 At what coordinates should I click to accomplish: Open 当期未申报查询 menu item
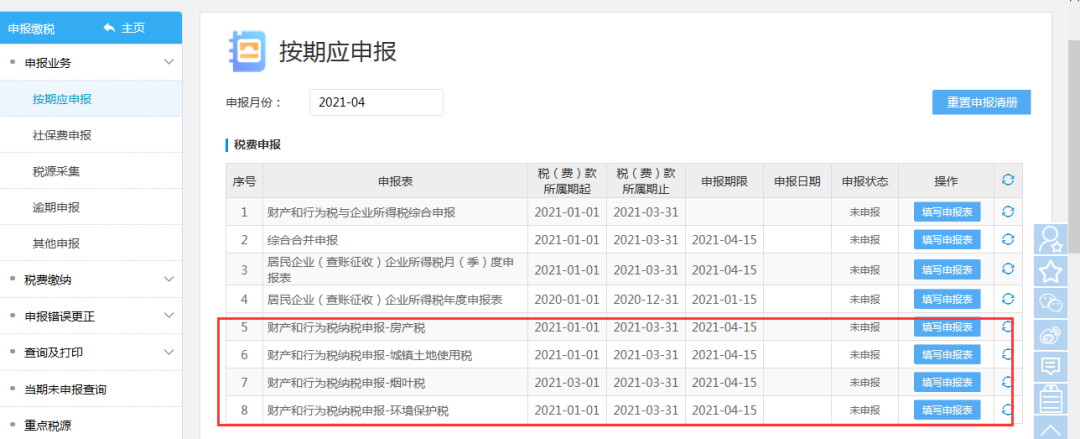91,389
